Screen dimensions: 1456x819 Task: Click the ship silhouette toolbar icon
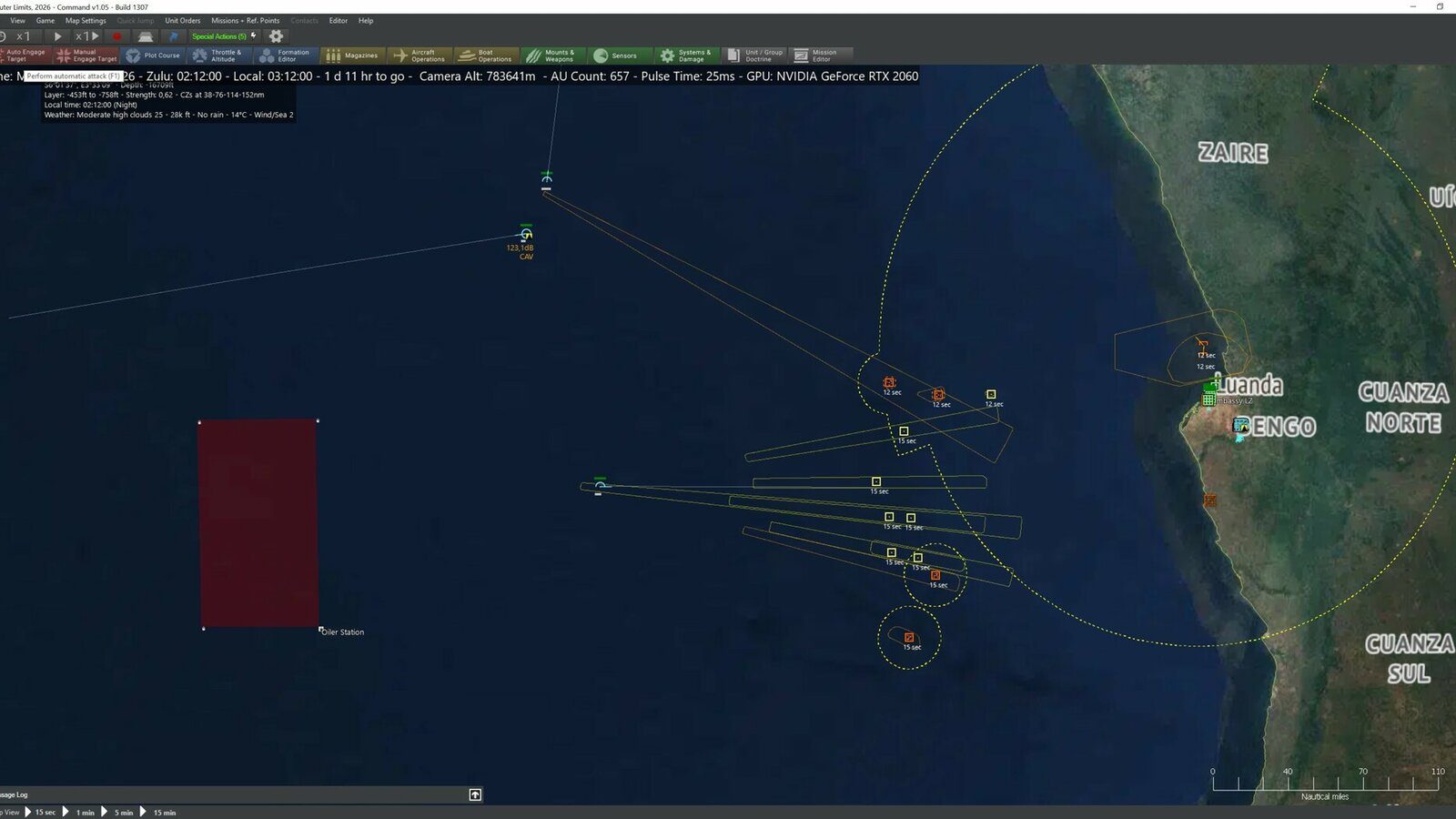[146, 36]
